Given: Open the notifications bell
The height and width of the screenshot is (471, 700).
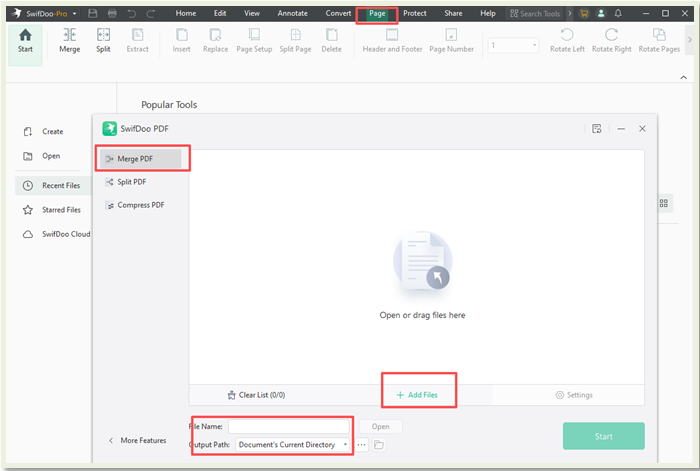Looking at the screenshot, I should [618, 13].
